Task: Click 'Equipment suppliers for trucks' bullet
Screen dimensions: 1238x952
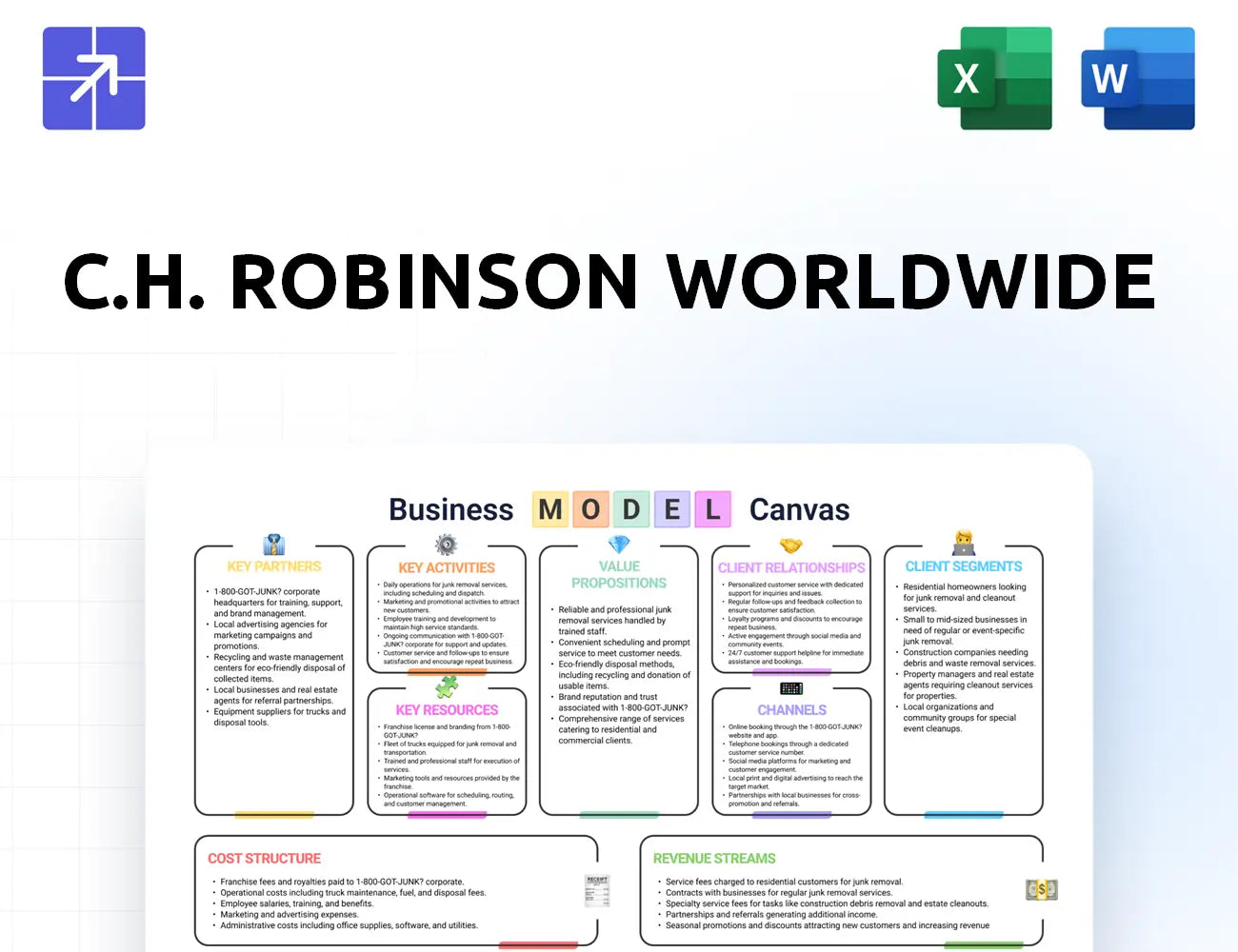Action: [279, 717]
